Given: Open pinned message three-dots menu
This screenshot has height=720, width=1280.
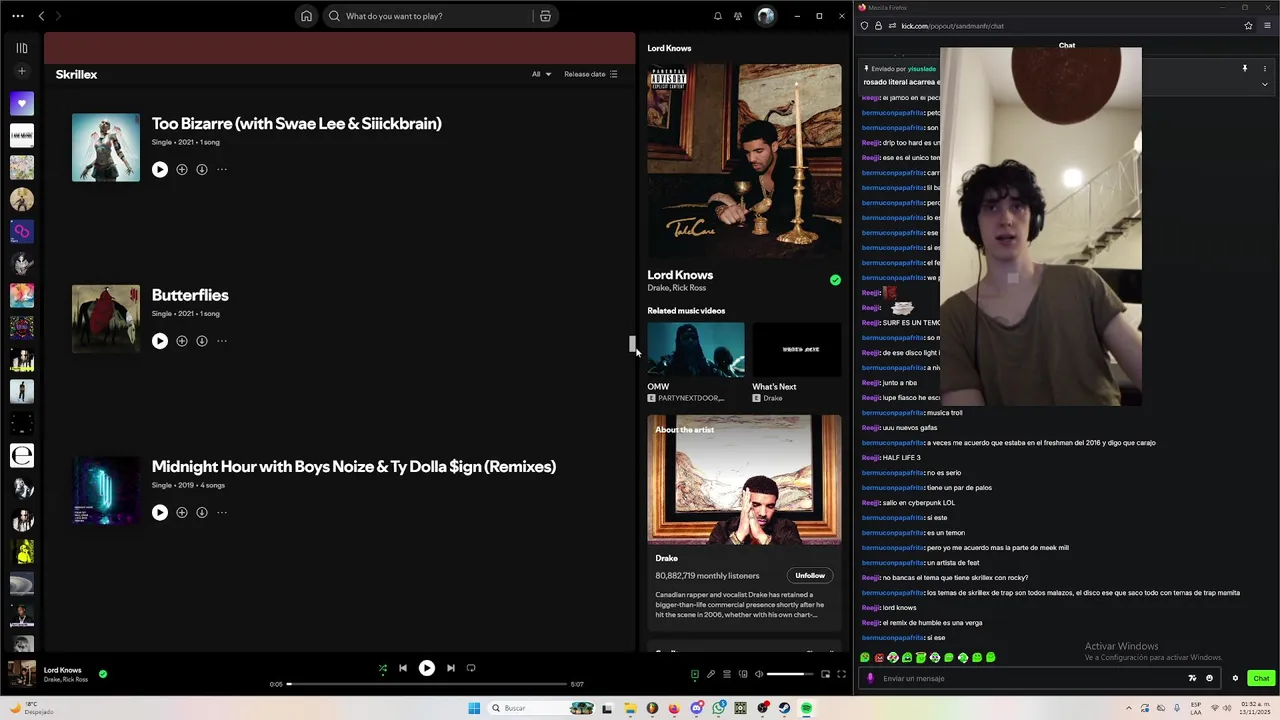Looking at the screenshot, I should pos(1264,69).
